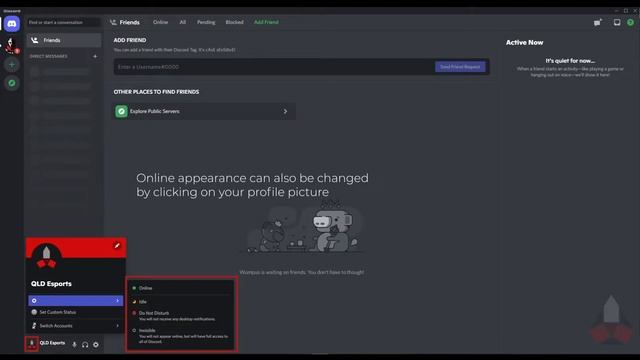This screenshot has height=360, width=640.
Task: Switch to the Pending tab
Action: [x=206, y=22]
